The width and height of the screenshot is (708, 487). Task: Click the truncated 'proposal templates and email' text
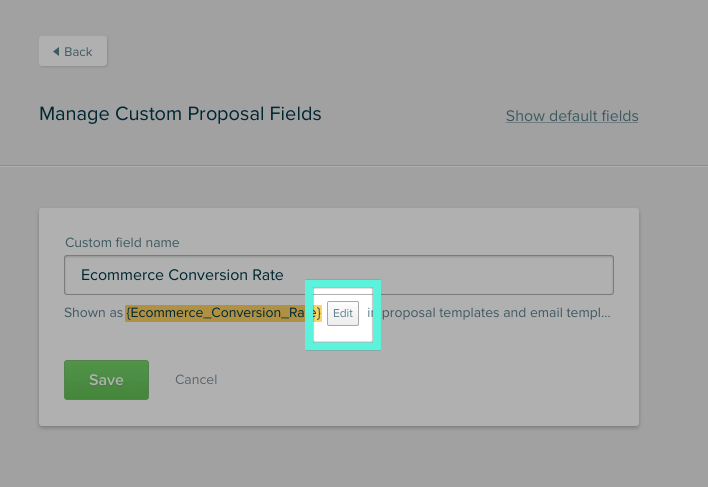[x=454, y=313]
